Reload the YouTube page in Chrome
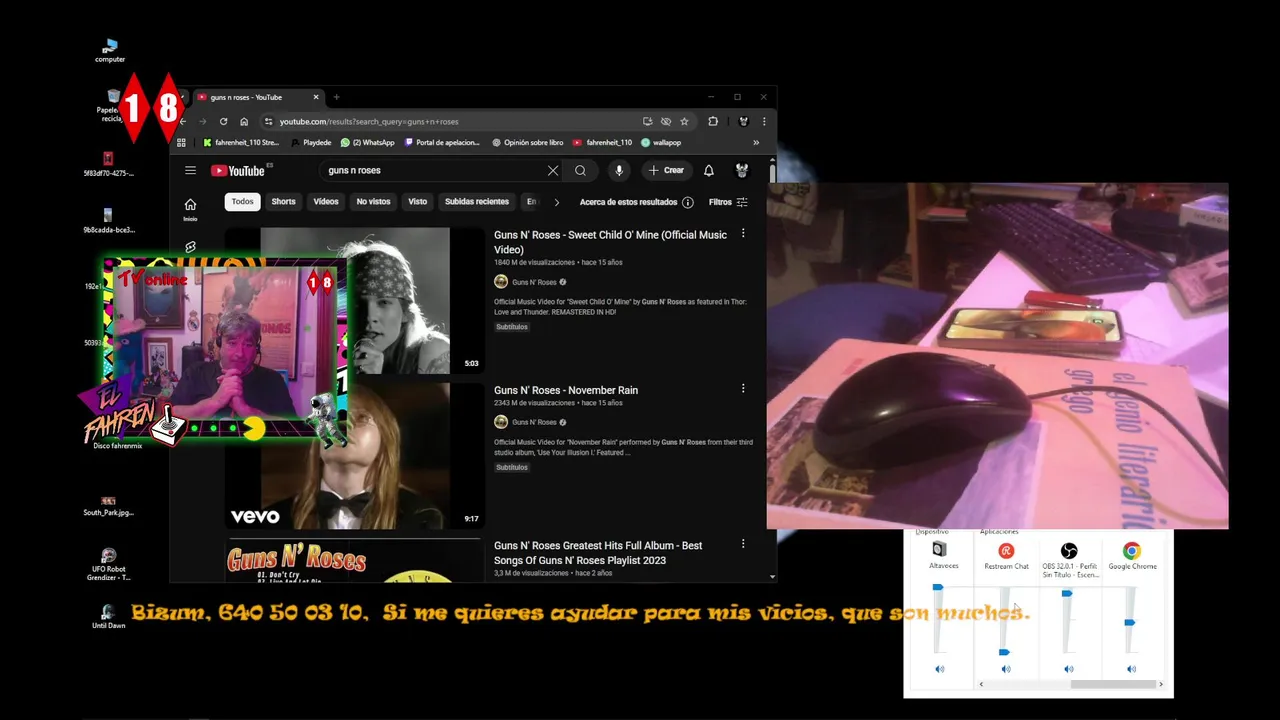 (x=223, y=121)
